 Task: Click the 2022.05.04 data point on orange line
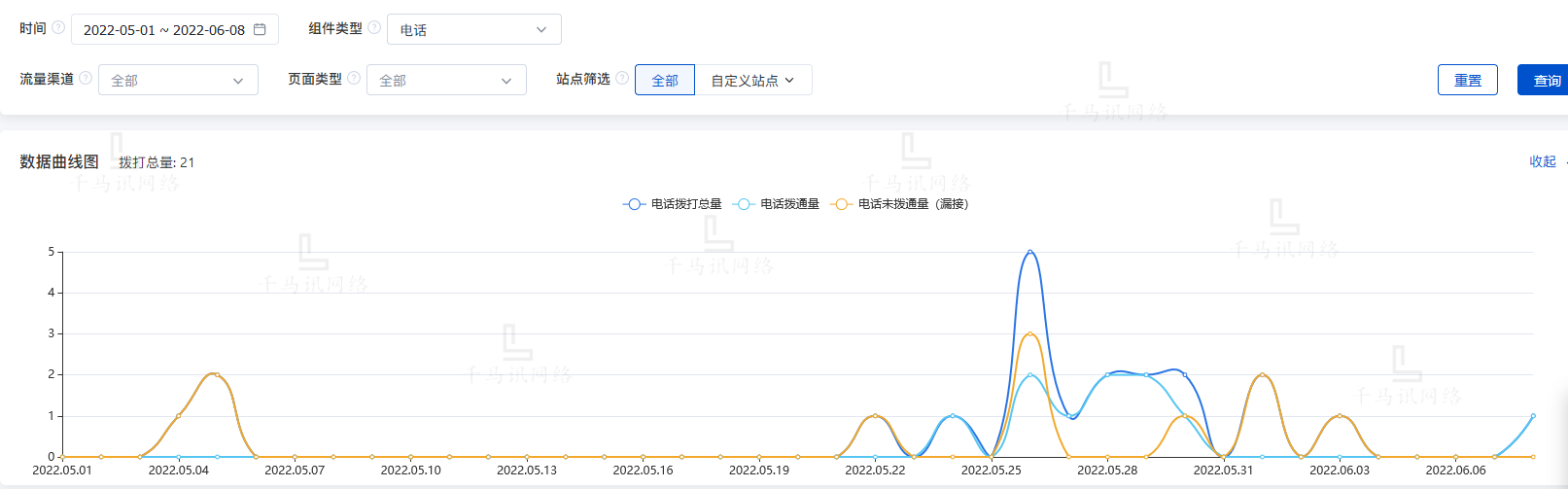[x=179, y=416]
